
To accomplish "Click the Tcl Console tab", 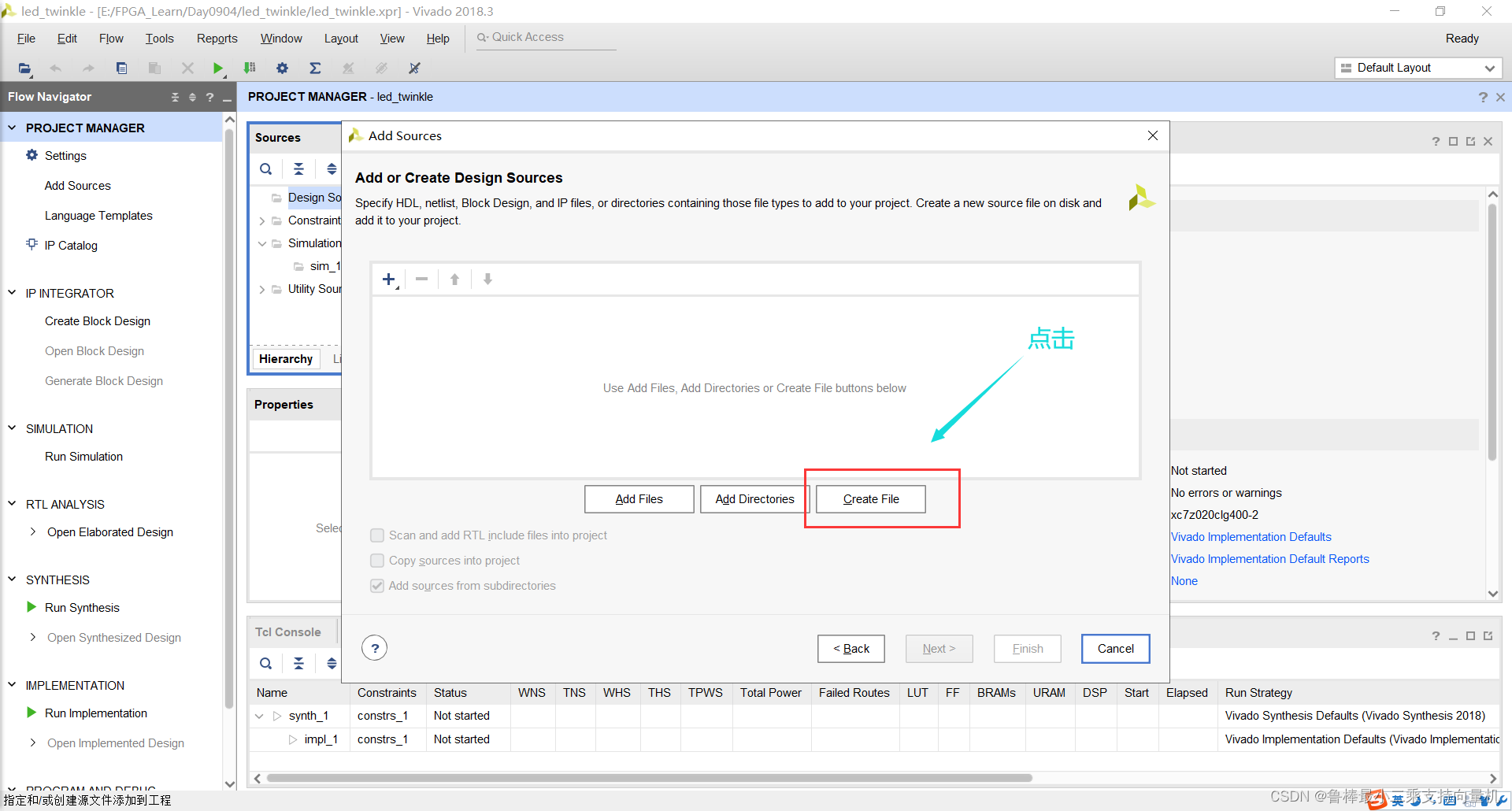I will click(288, 632).
